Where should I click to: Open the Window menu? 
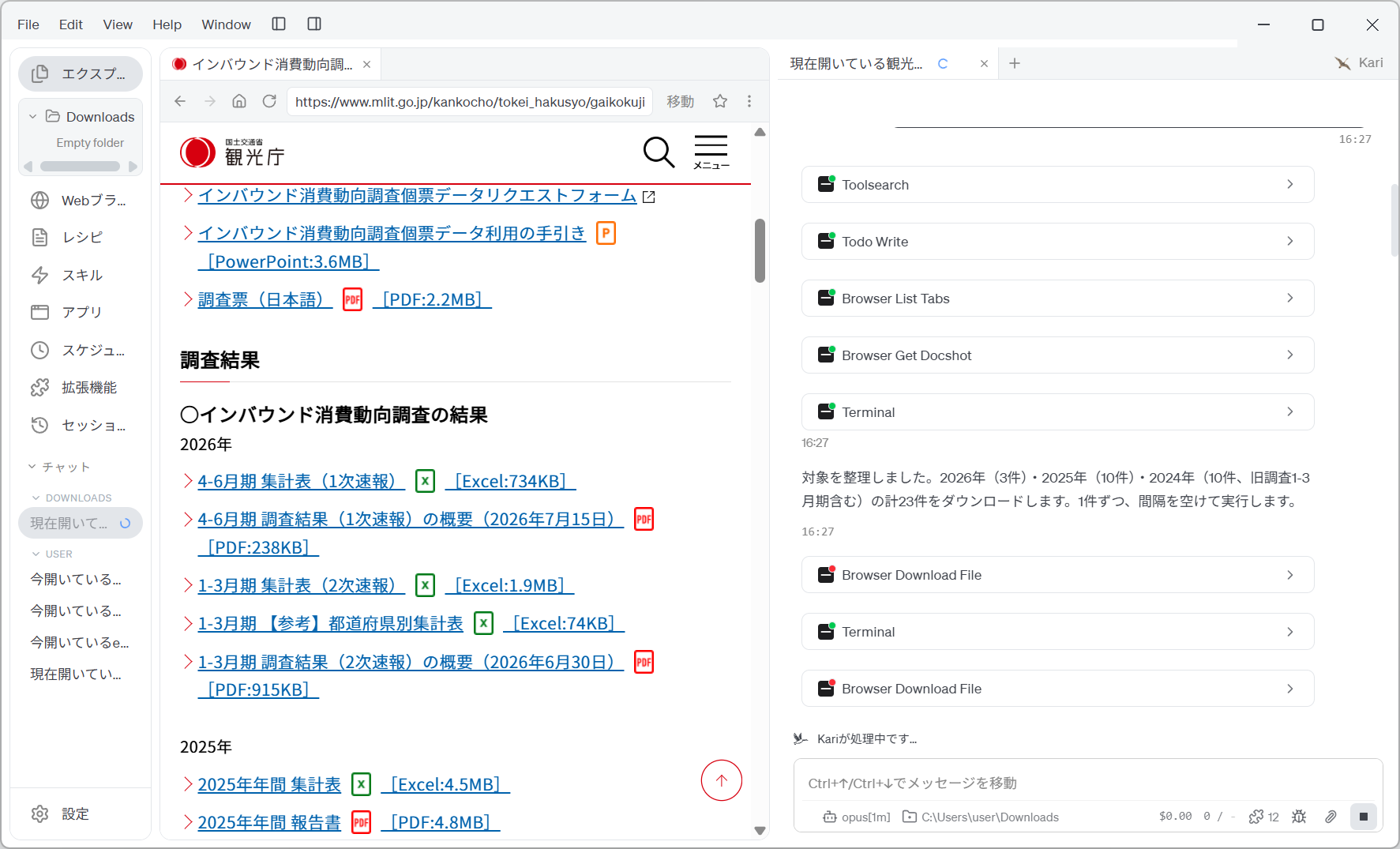[x=226, y=24]
